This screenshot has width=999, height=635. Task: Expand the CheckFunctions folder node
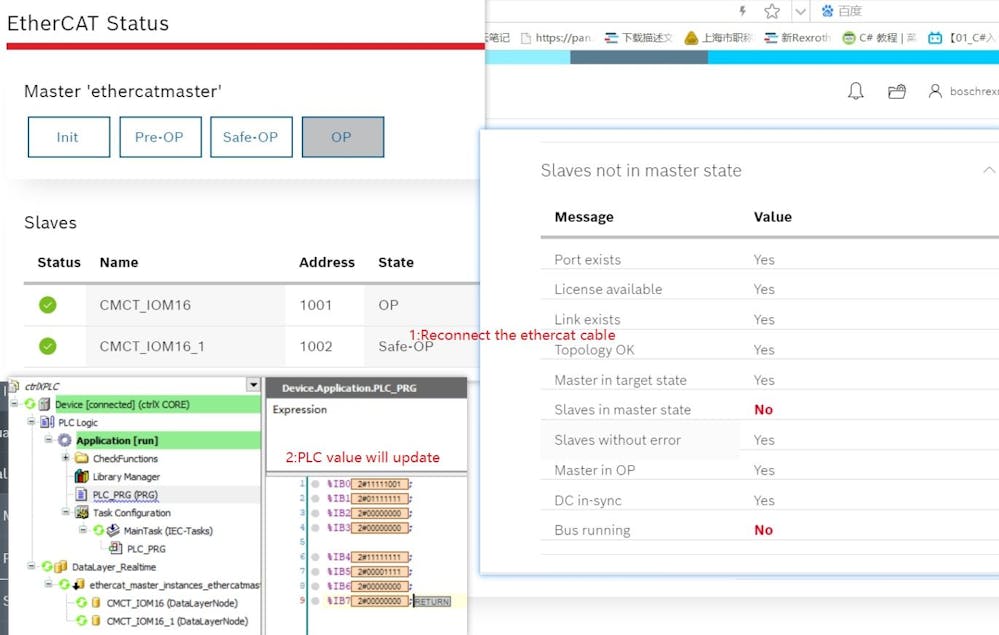(66, 458)
